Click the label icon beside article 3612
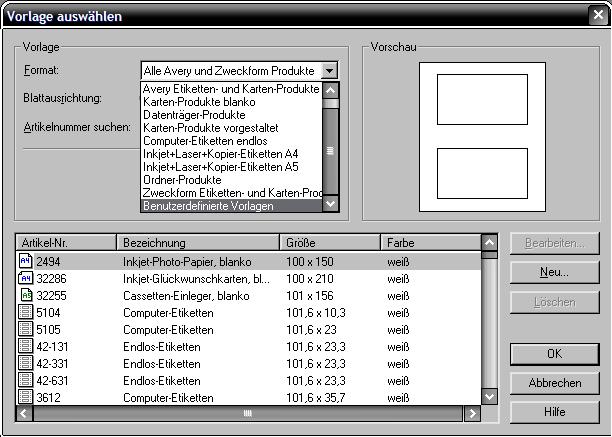Image resolution: width=612 pixels, height=437 pixels. [25, 397]
